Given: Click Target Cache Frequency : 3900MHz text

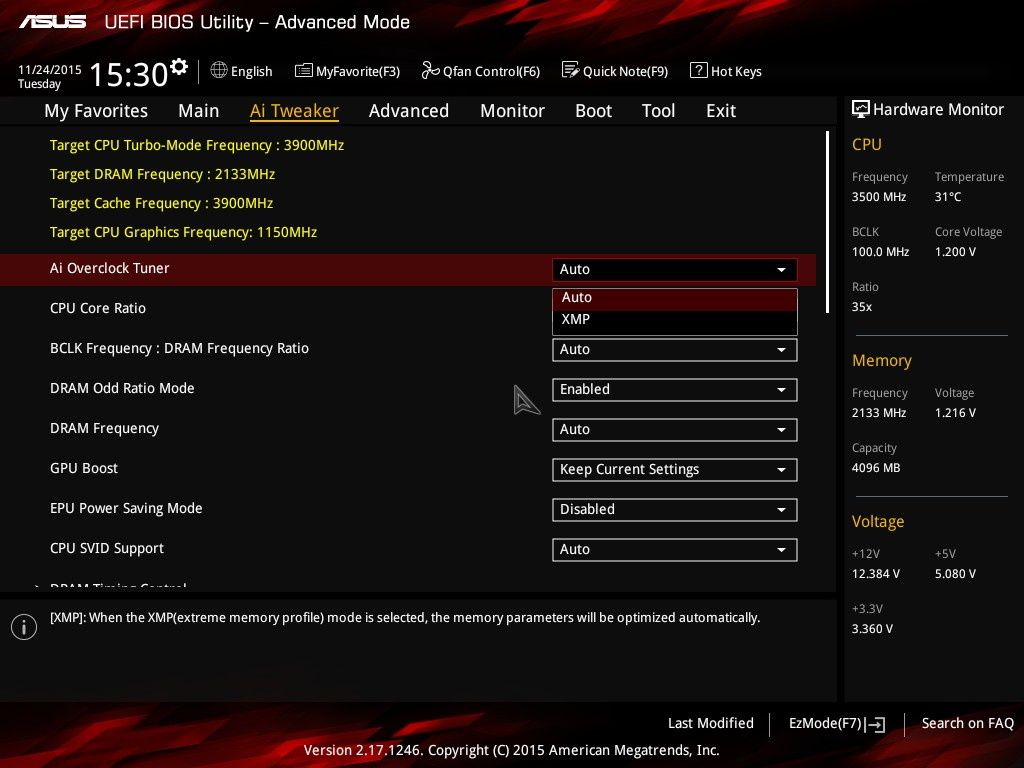Looking at the screenshot, I should [x=161, y=204].
